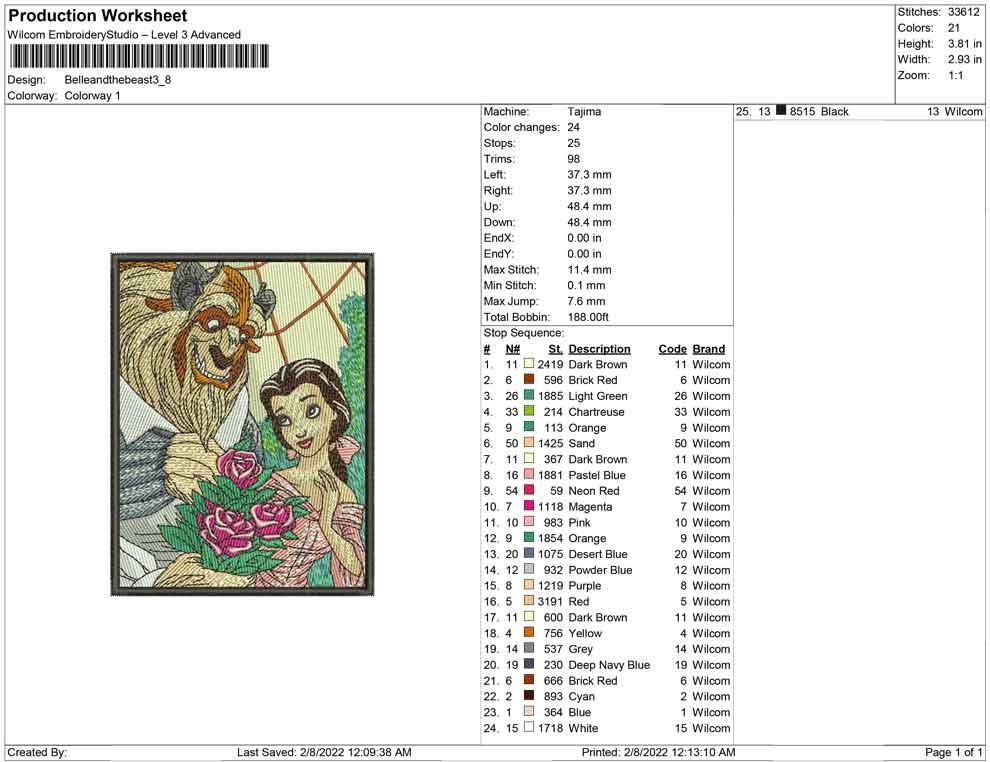The image size is (990, 762).
Task: Click the Up value 48.4 mm
Action: [589, 206]
